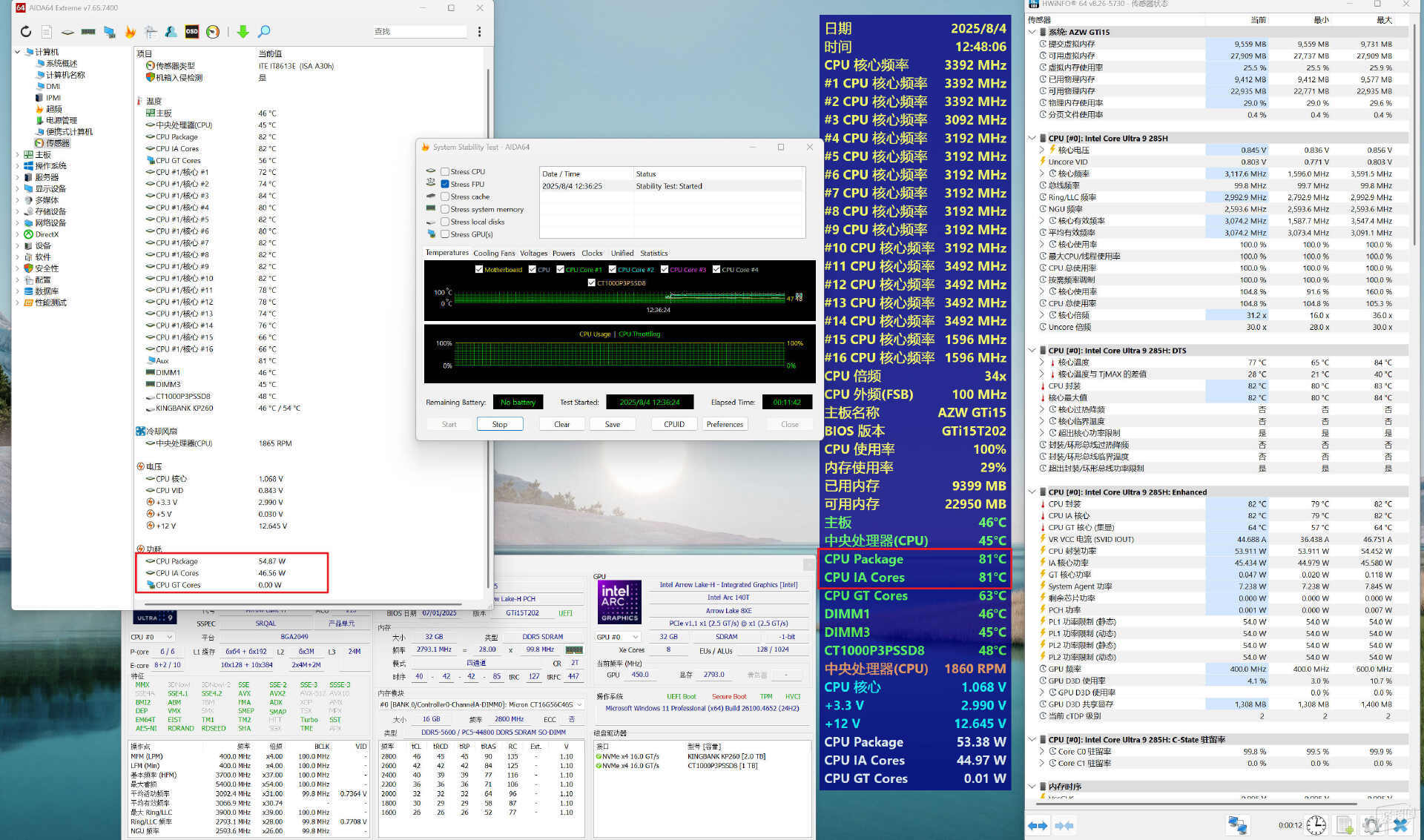Switch to the Powers tab
1424x840 pixels.
coord(564,254)
